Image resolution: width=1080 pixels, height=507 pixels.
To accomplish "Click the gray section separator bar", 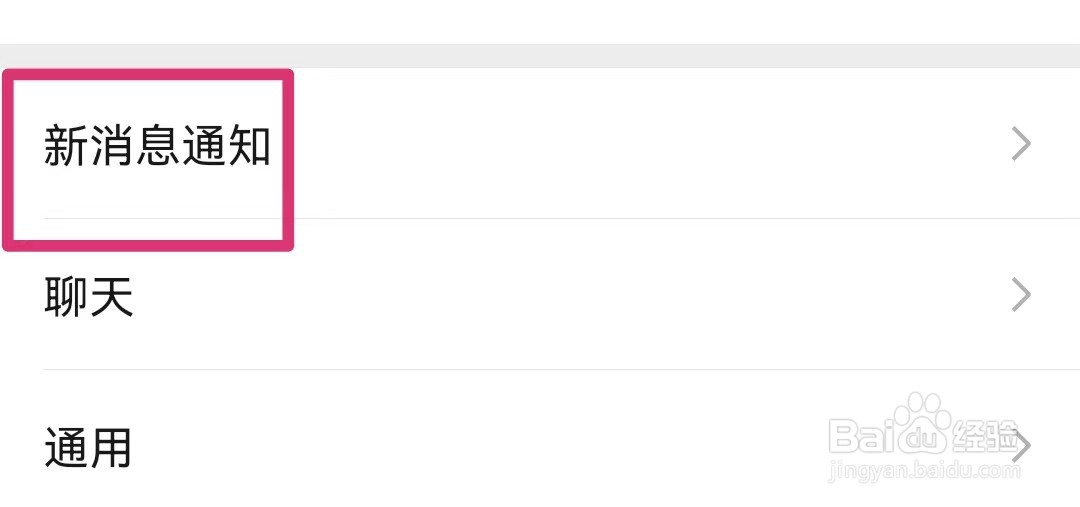I will tap(540, 56).
